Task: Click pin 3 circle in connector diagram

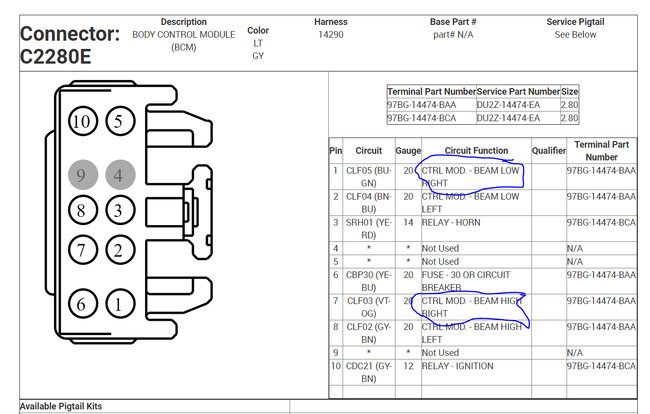Action: coord(120,210)
